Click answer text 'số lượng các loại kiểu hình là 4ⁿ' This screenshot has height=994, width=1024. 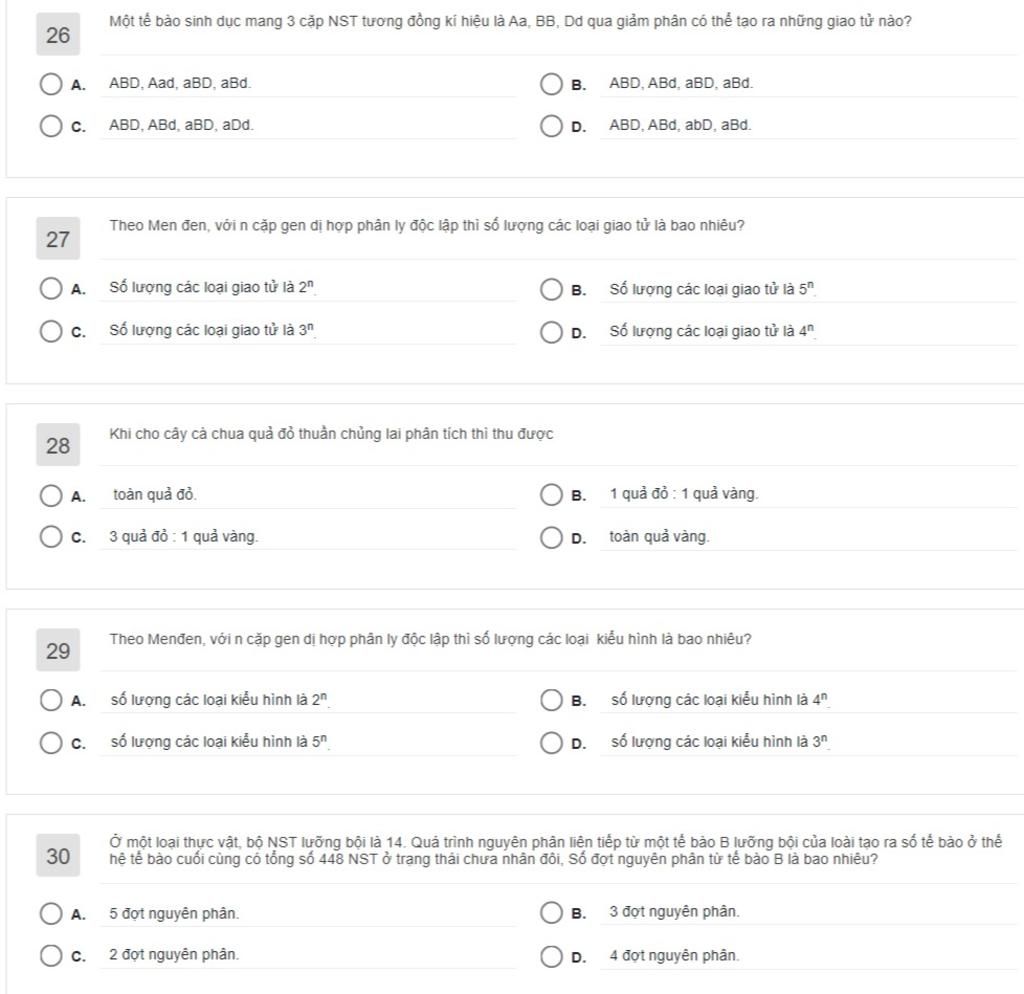click(720, 701)
